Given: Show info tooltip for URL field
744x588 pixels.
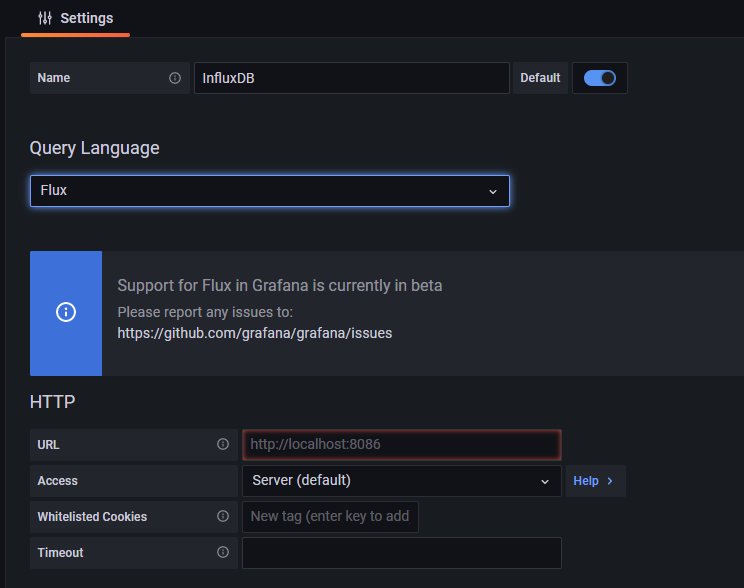Looking at the screenshot, I should (x=223, y=444).
